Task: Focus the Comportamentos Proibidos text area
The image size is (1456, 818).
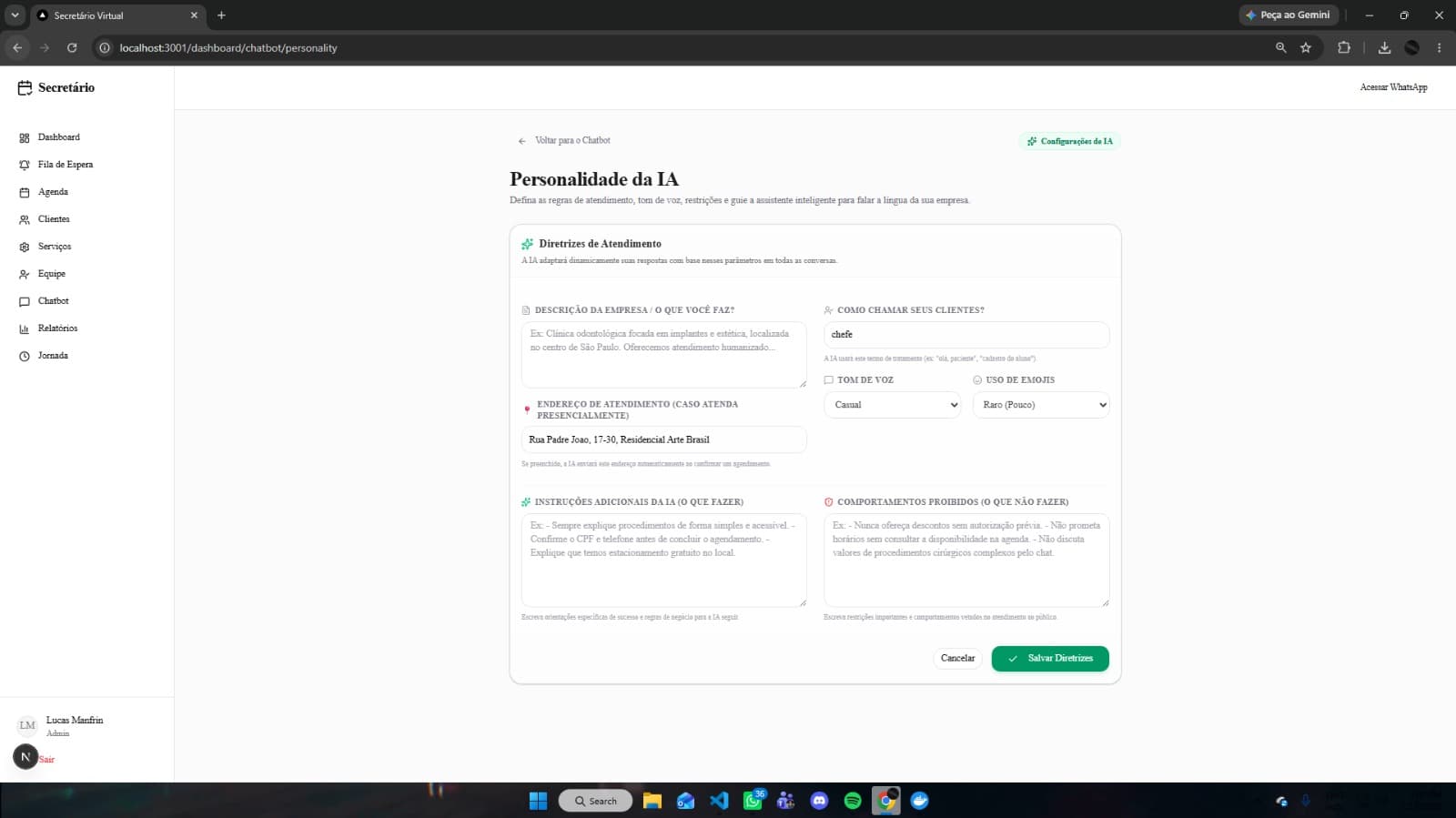Action: point(966,560)
